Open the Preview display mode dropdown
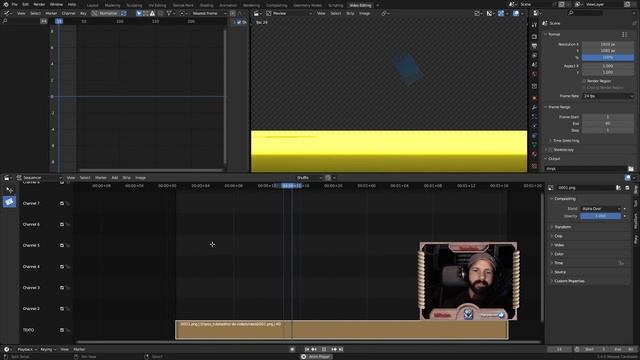Viewport: 640px width, 360px height. [x=289, y=13]
